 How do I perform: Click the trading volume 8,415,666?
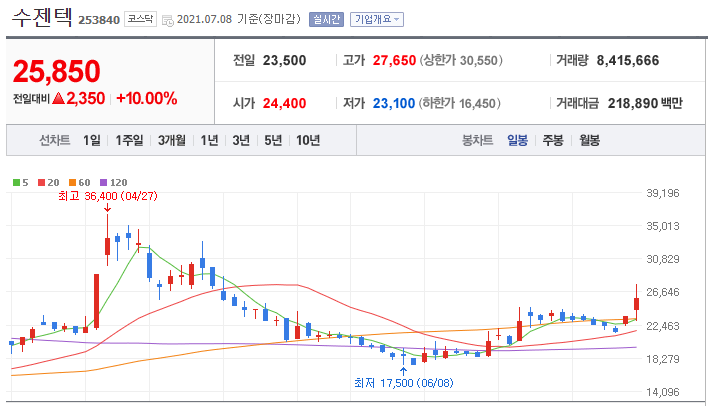(x=628, y=61)
